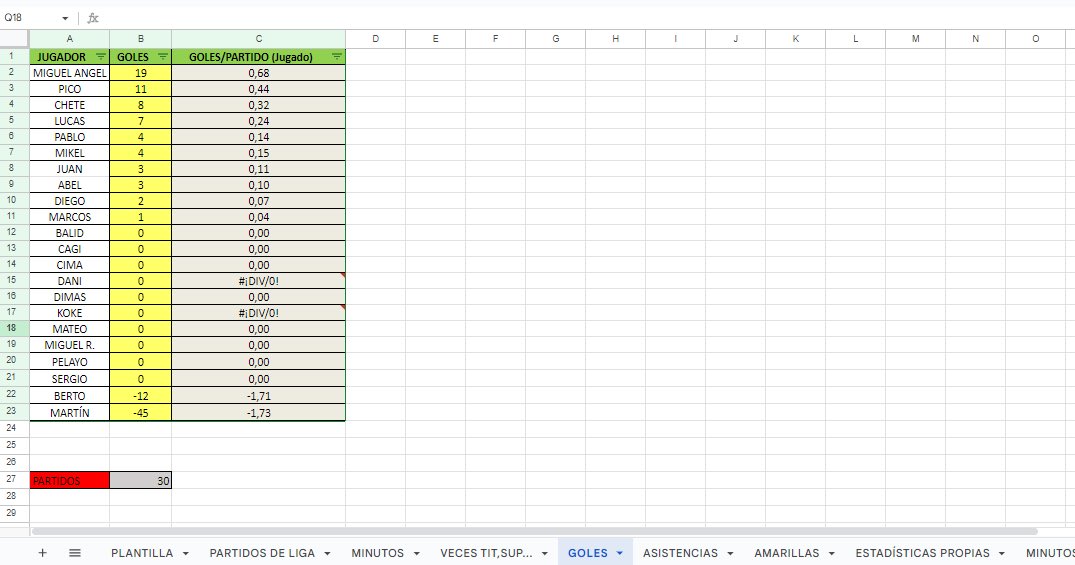Click the #¡DIV/0! error in KOKE row

[x=258, y=313]
